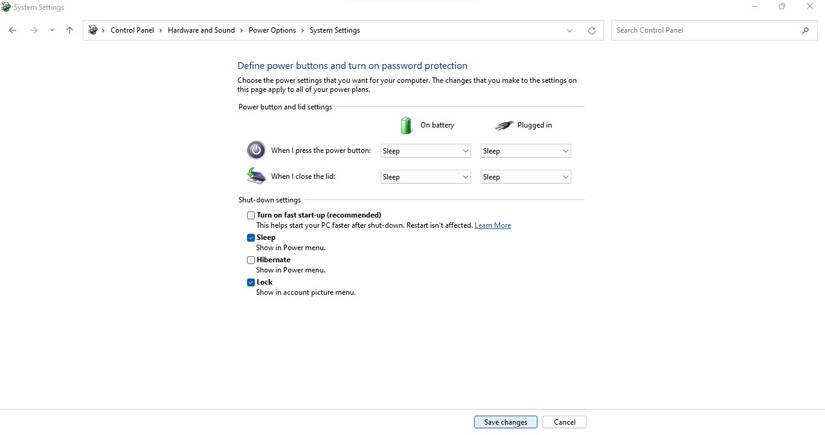The width and height of the screenshot is (825, 435).
Task: Close the System Settings window
Action: tap(810, 6)
